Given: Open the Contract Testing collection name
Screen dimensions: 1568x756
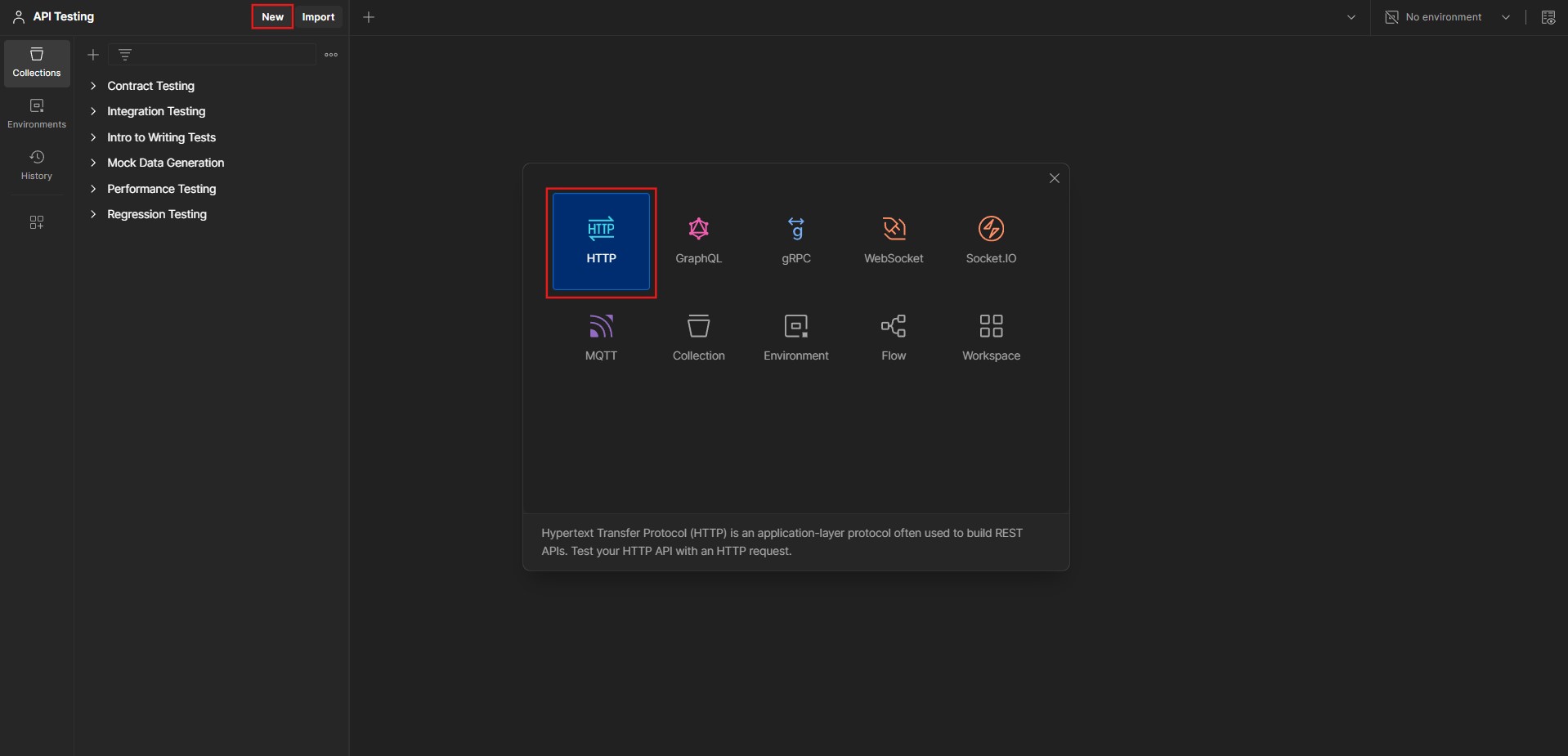Looking at the screenshot, I should click(x=150, y=86).
